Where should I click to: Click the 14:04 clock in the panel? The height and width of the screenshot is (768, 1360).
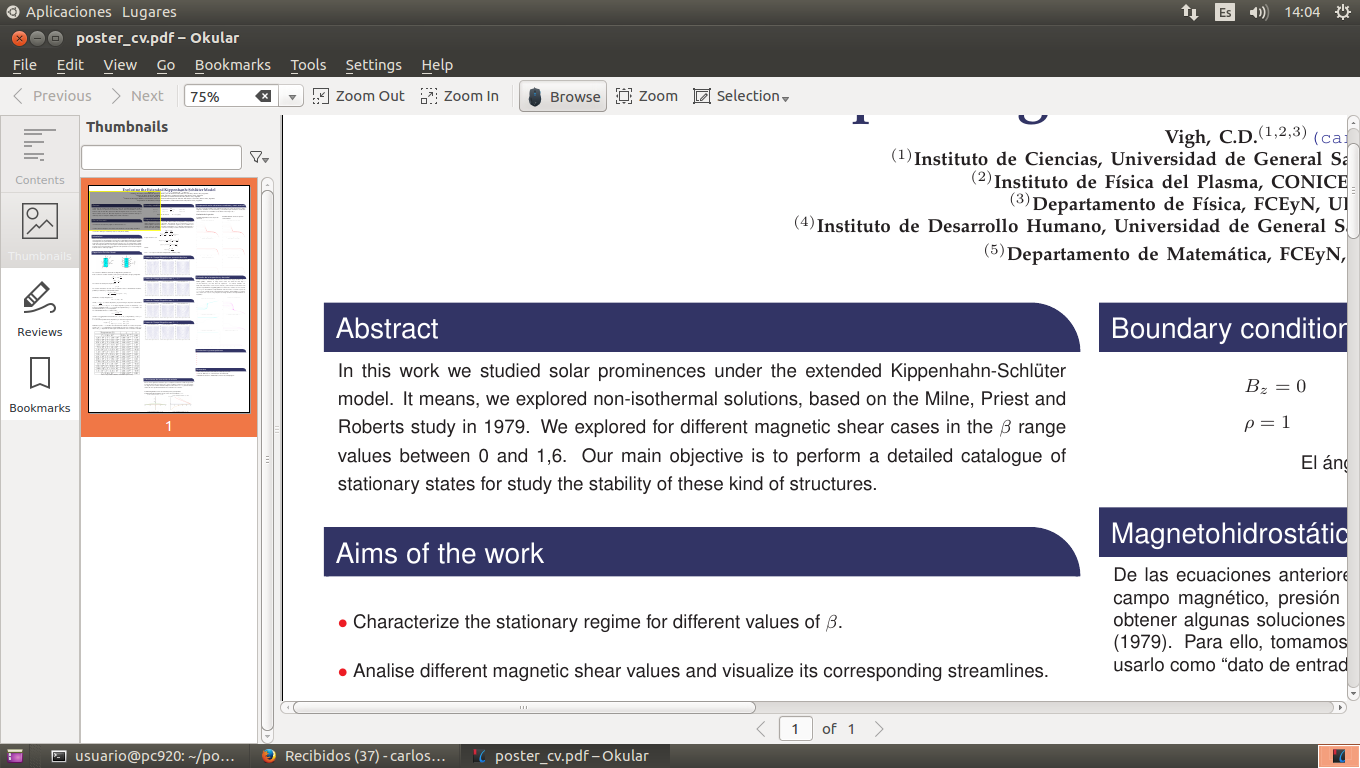click(1302, 12)
